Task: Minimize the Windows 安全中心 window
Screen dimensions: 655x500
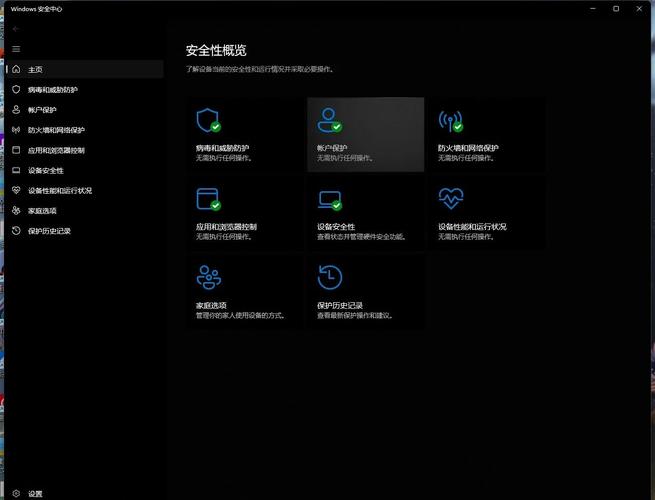Action: coord(593,8)
